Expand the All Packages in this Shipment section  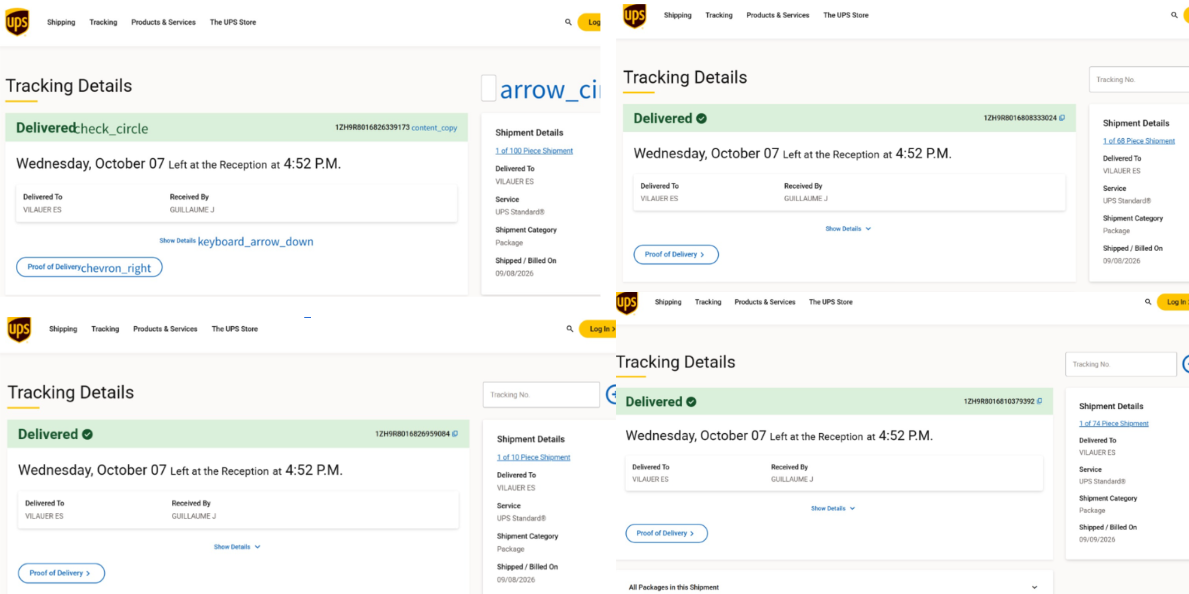(834, 587)
